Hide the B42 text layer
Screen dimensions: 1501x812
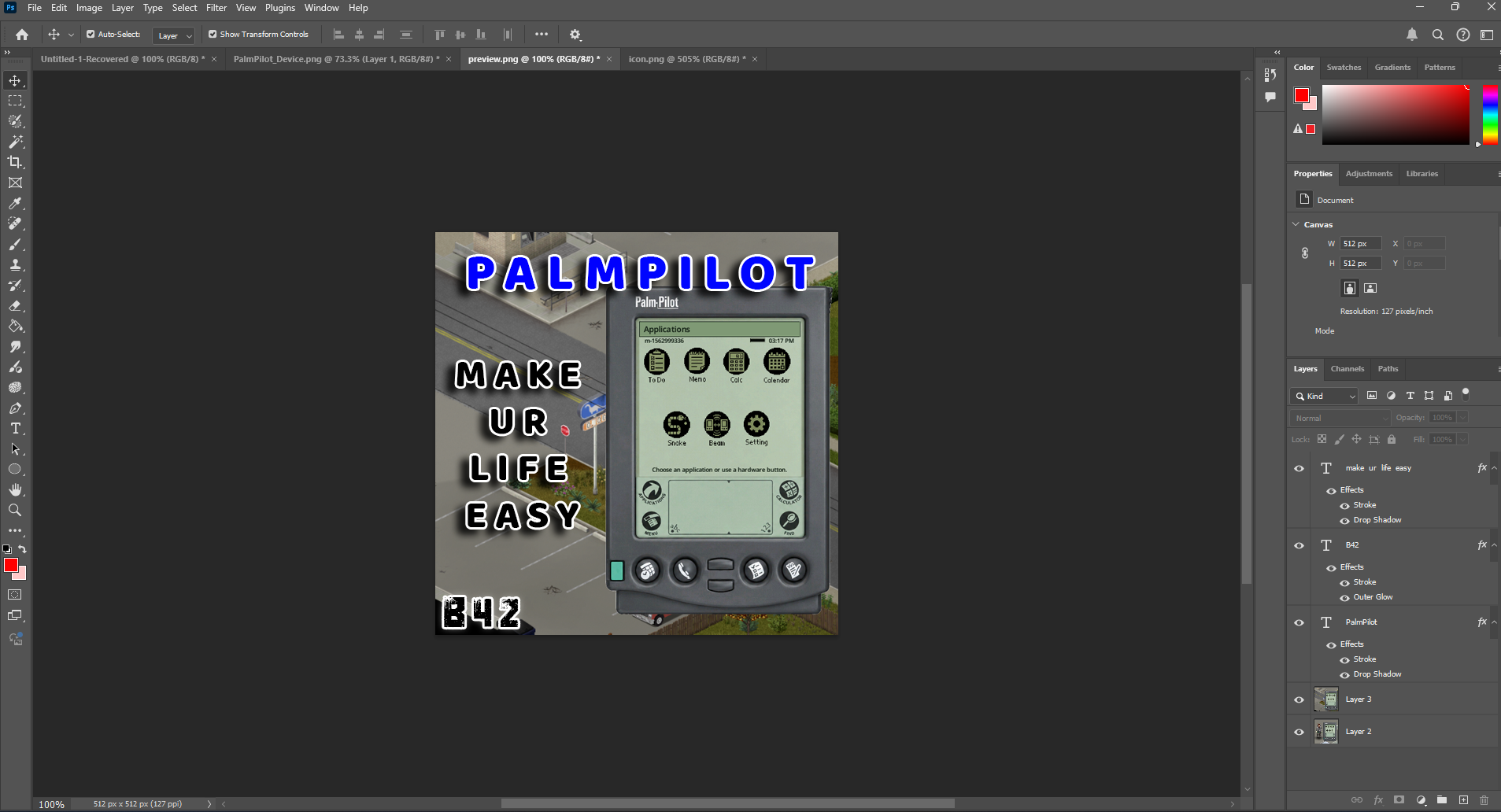pos(1299,545)
